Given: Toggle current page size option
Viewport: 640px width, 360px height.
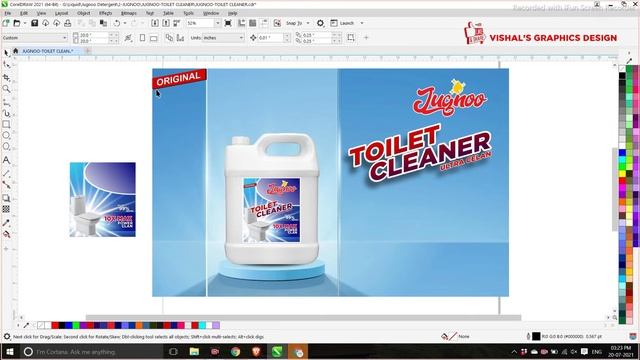Looking at the screenshot, I should (x=180, y=38).
